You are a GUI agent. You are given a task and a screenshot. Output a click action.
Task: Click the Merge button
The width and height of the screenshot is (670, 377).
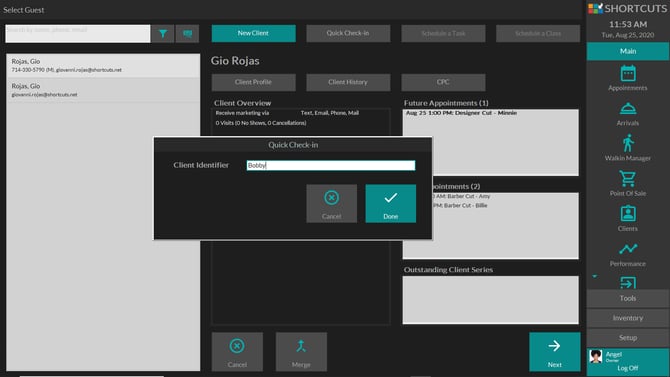point(301,352)
